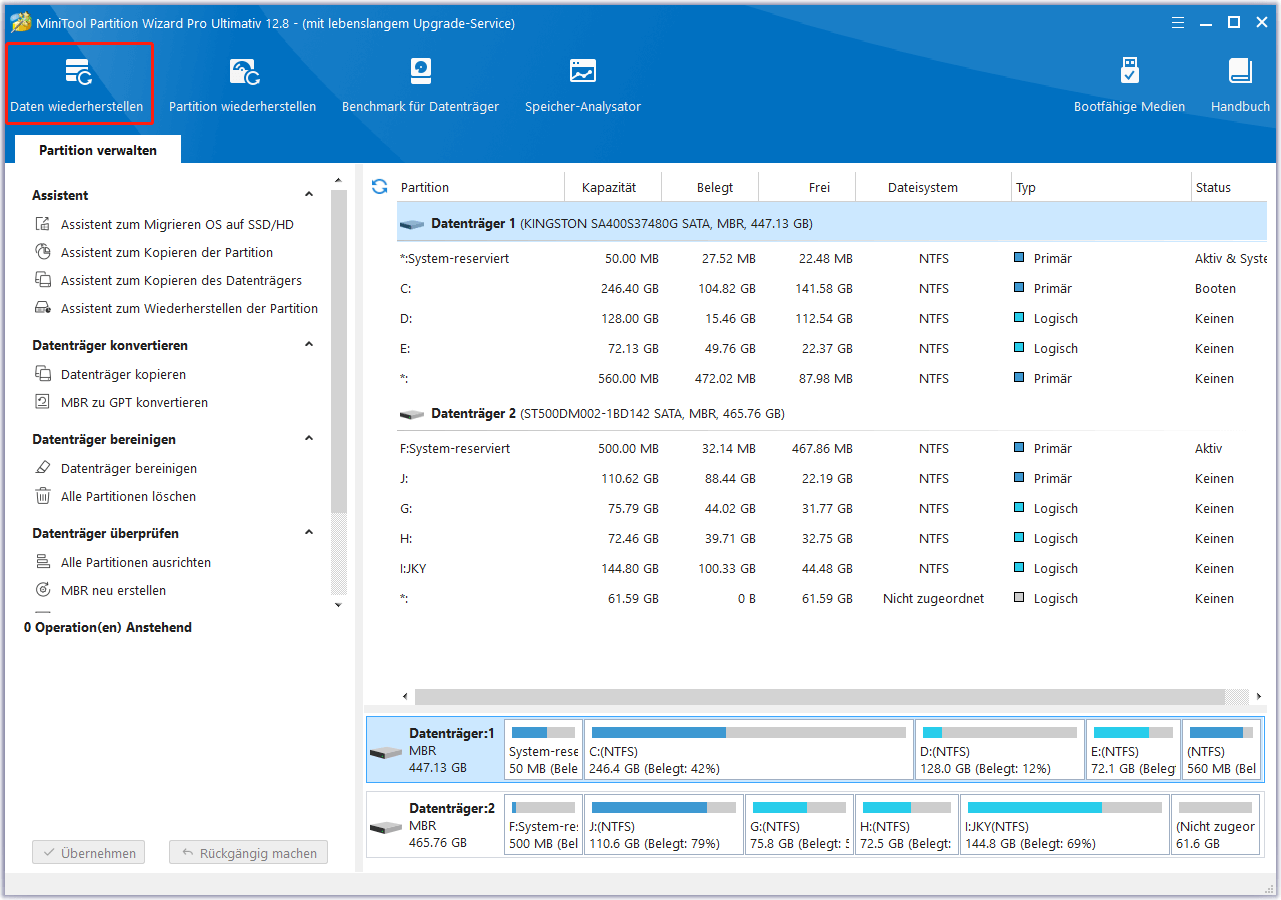Select F:System-reserviert 500 MB block in map
This screenshot has width=1281, height=900.
tap(543, 825)
